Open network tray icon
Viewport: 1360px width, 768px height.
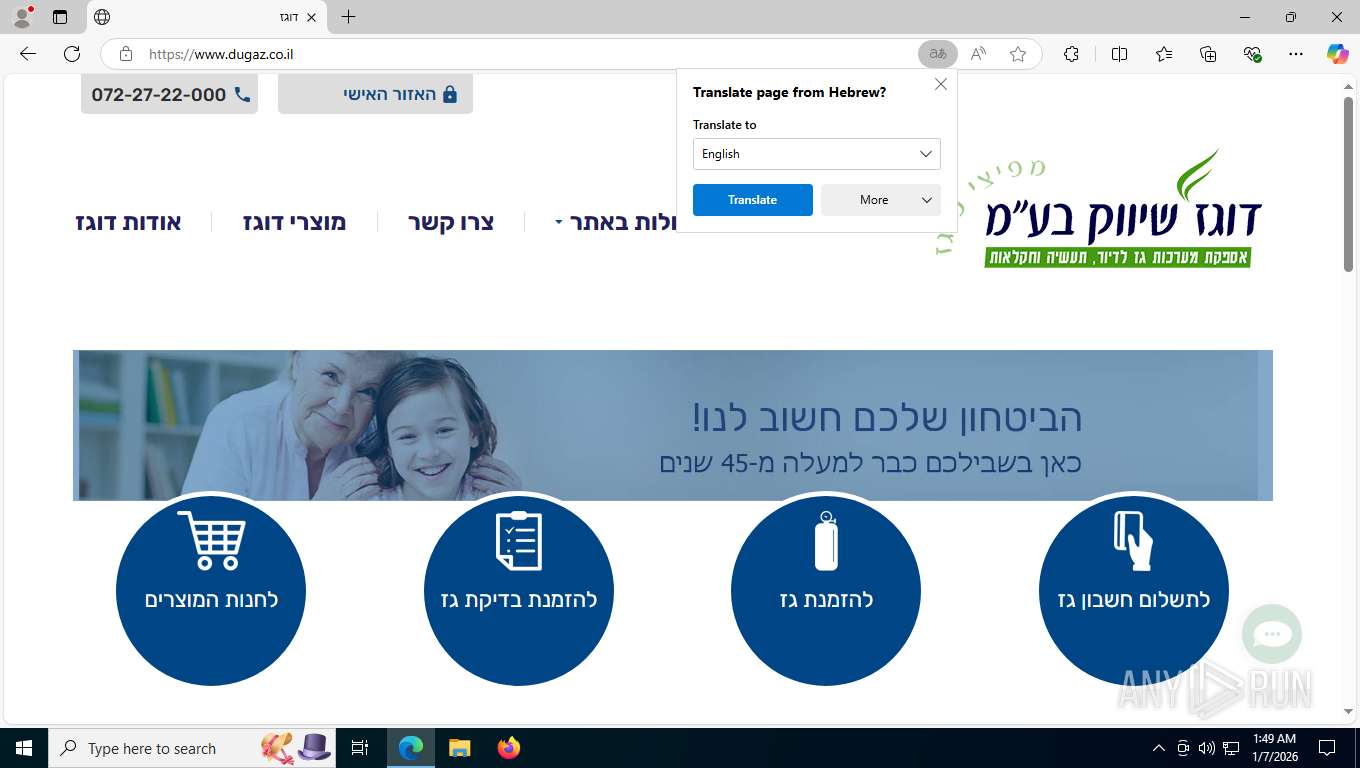pyautogui.click(x=1231, y=748)
